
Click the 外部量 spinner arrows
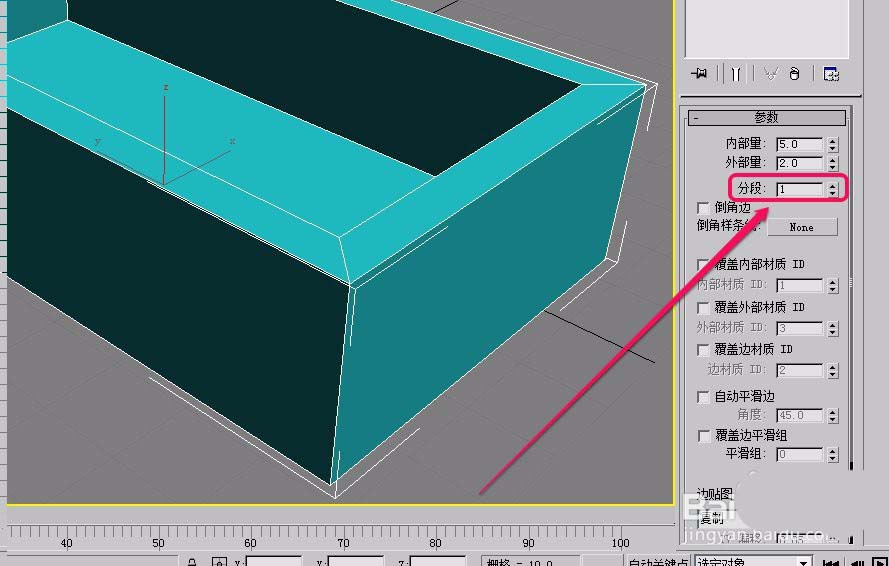click(832, 163)
